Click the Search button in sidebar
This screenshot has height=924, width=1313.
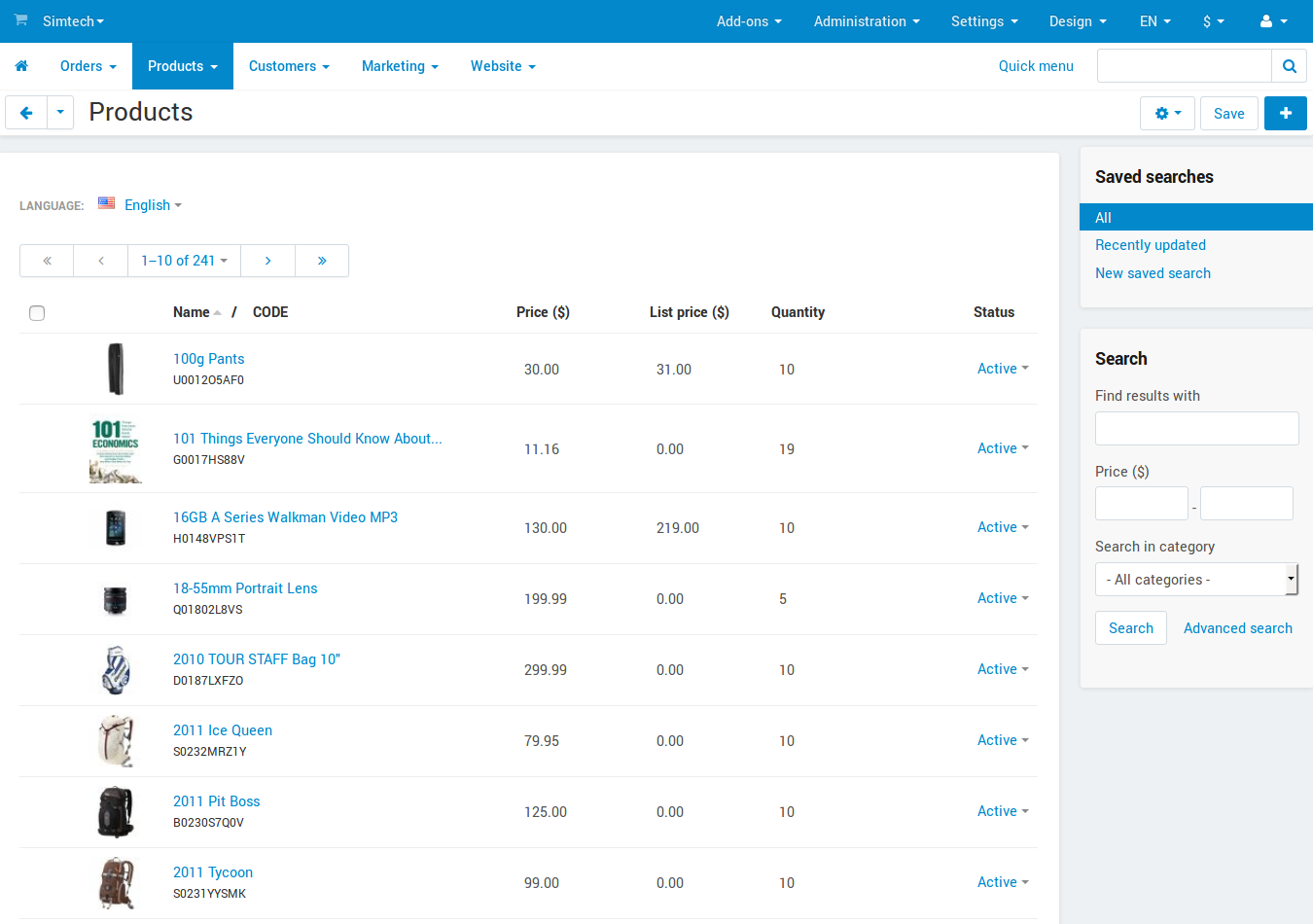[1131, 628]
